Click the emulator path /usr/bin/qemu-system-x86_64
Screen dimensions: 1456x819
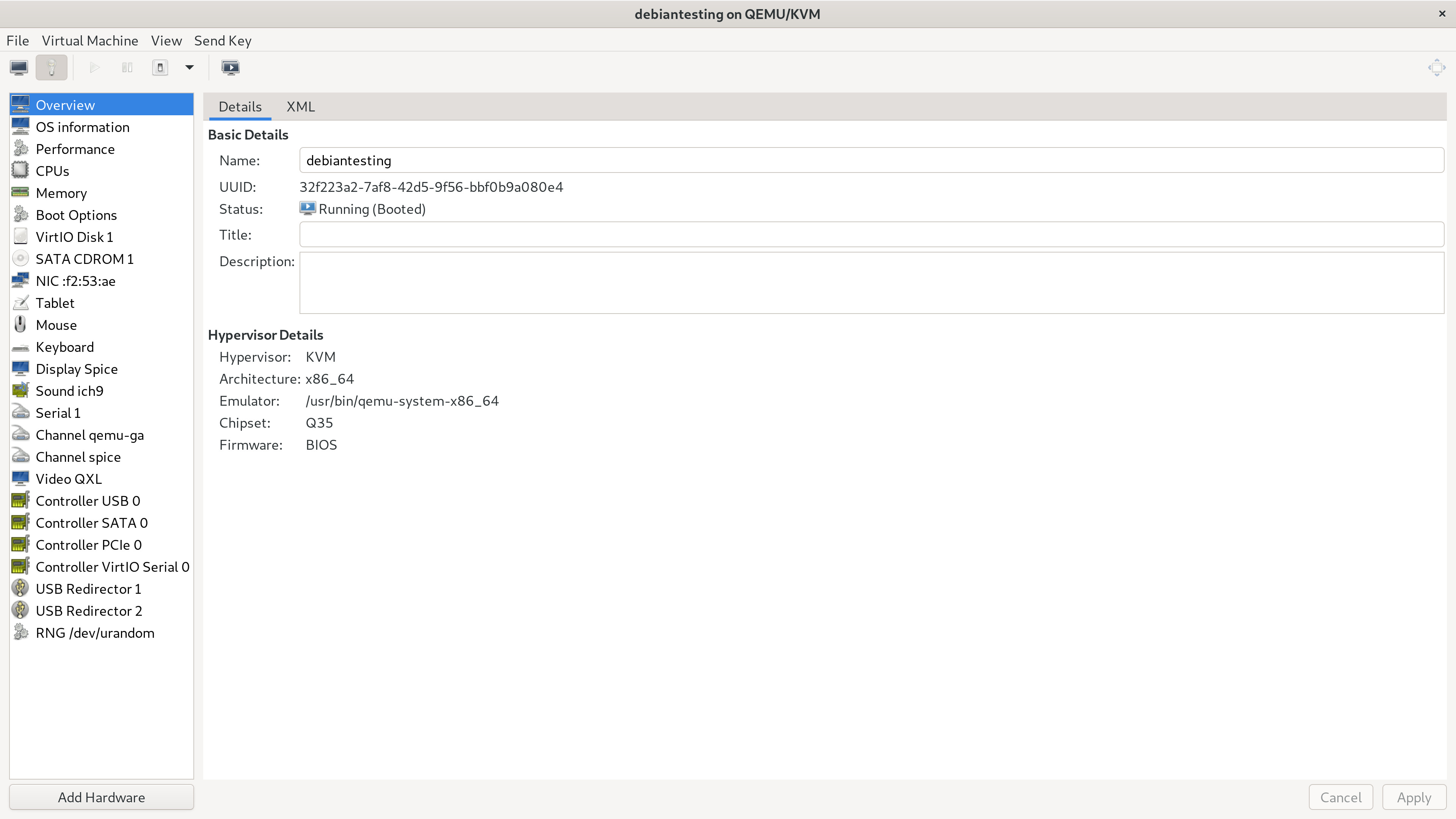(x=402, y=401)
